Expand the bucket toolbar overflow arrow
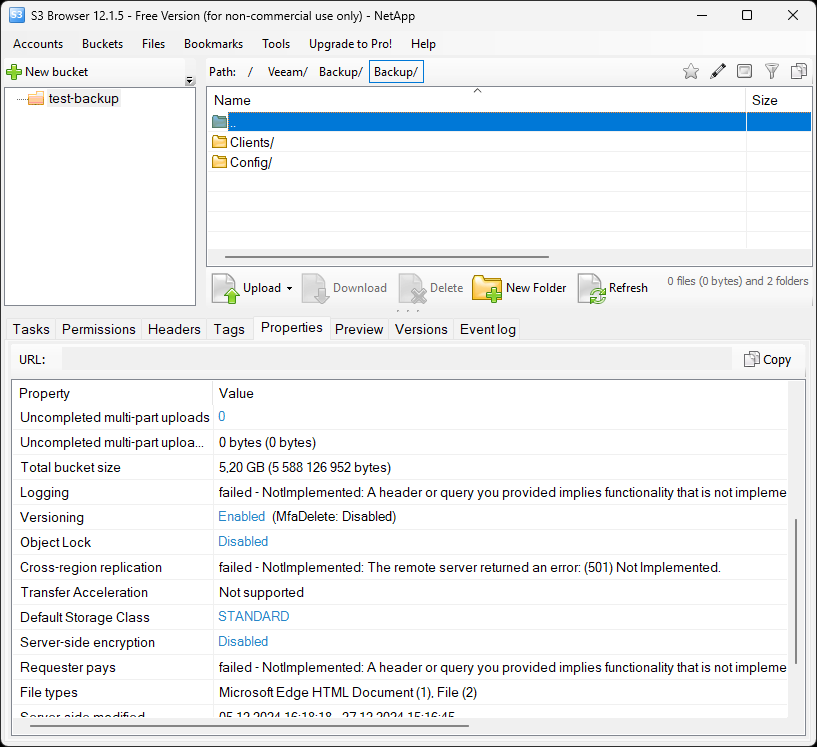Image resolution: width=817 pixels, height=747 pixels. (x=190, y=81)
